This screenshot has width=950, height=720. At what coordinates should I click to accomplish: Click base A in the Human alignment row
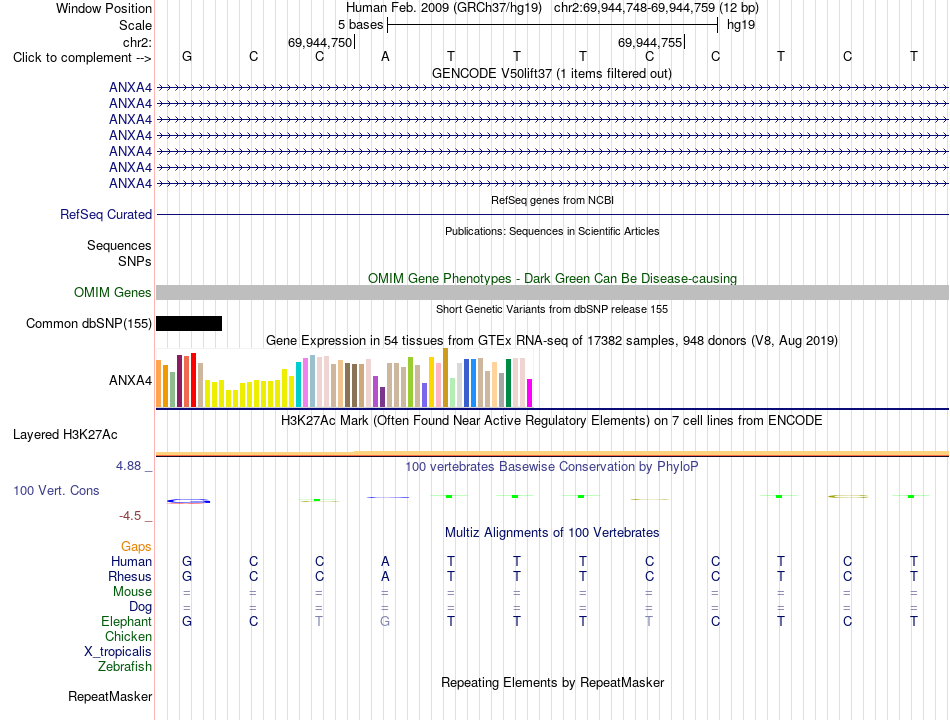click(385, 562)
